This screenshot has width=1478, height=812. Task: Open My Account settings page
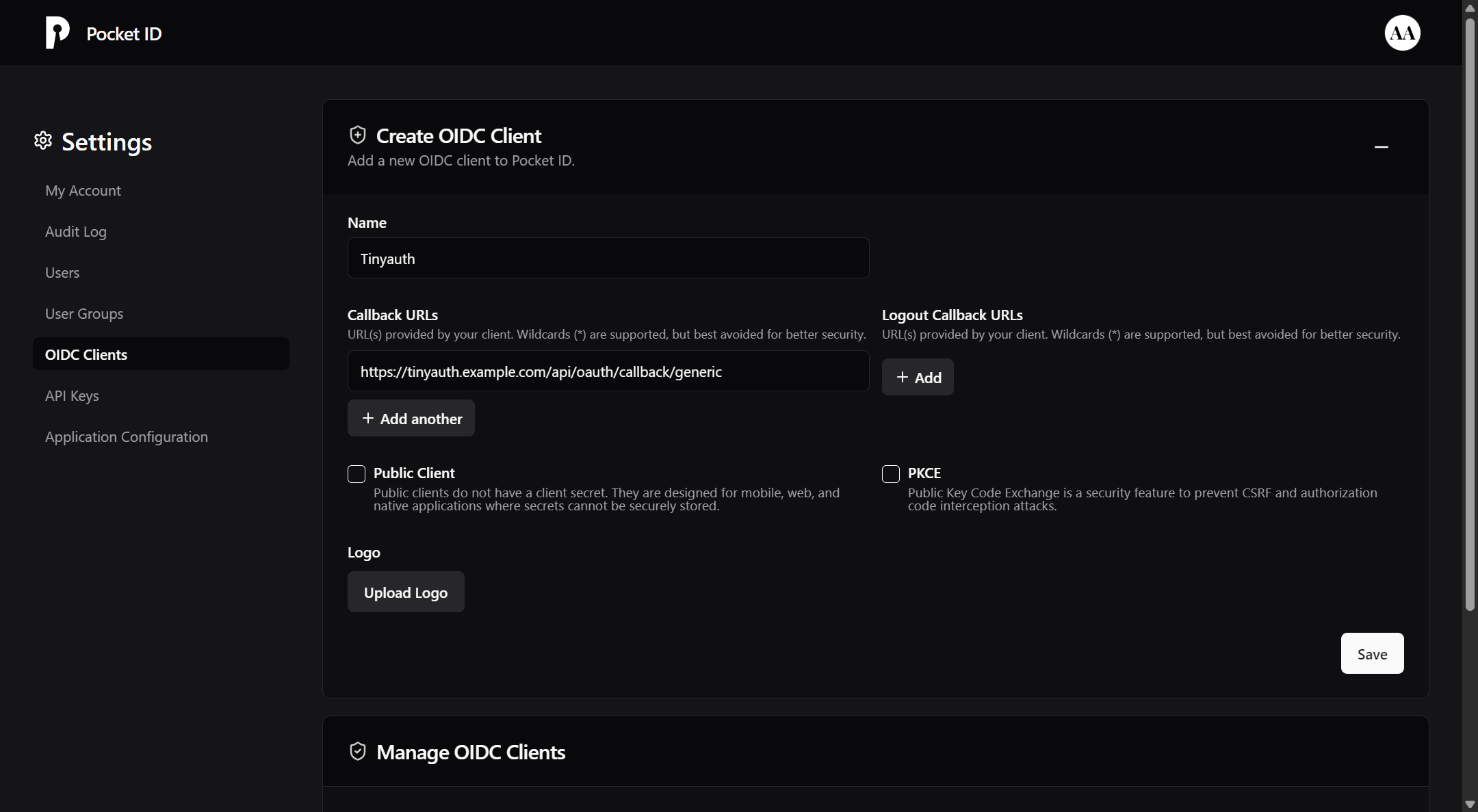(83, 191)
